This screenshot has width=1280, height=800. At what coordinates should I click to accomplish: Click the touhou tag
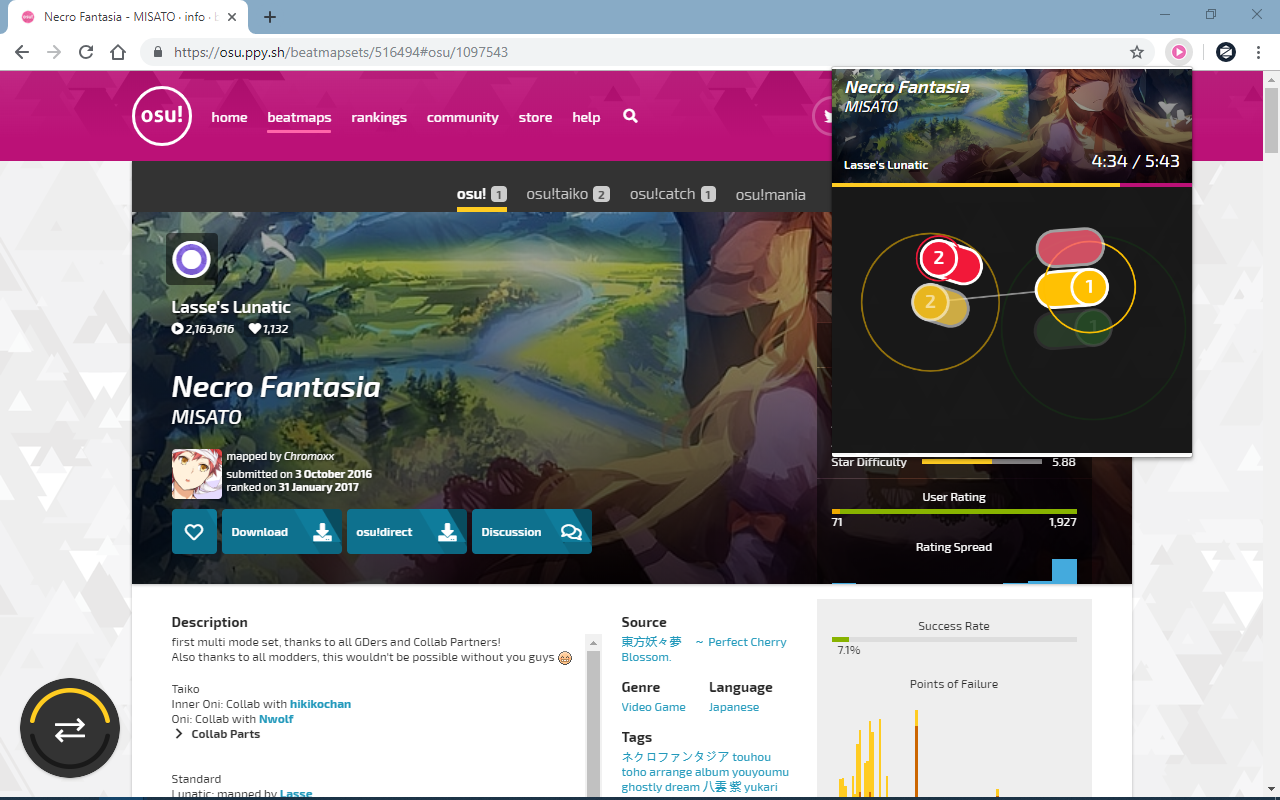click(751, 757)
